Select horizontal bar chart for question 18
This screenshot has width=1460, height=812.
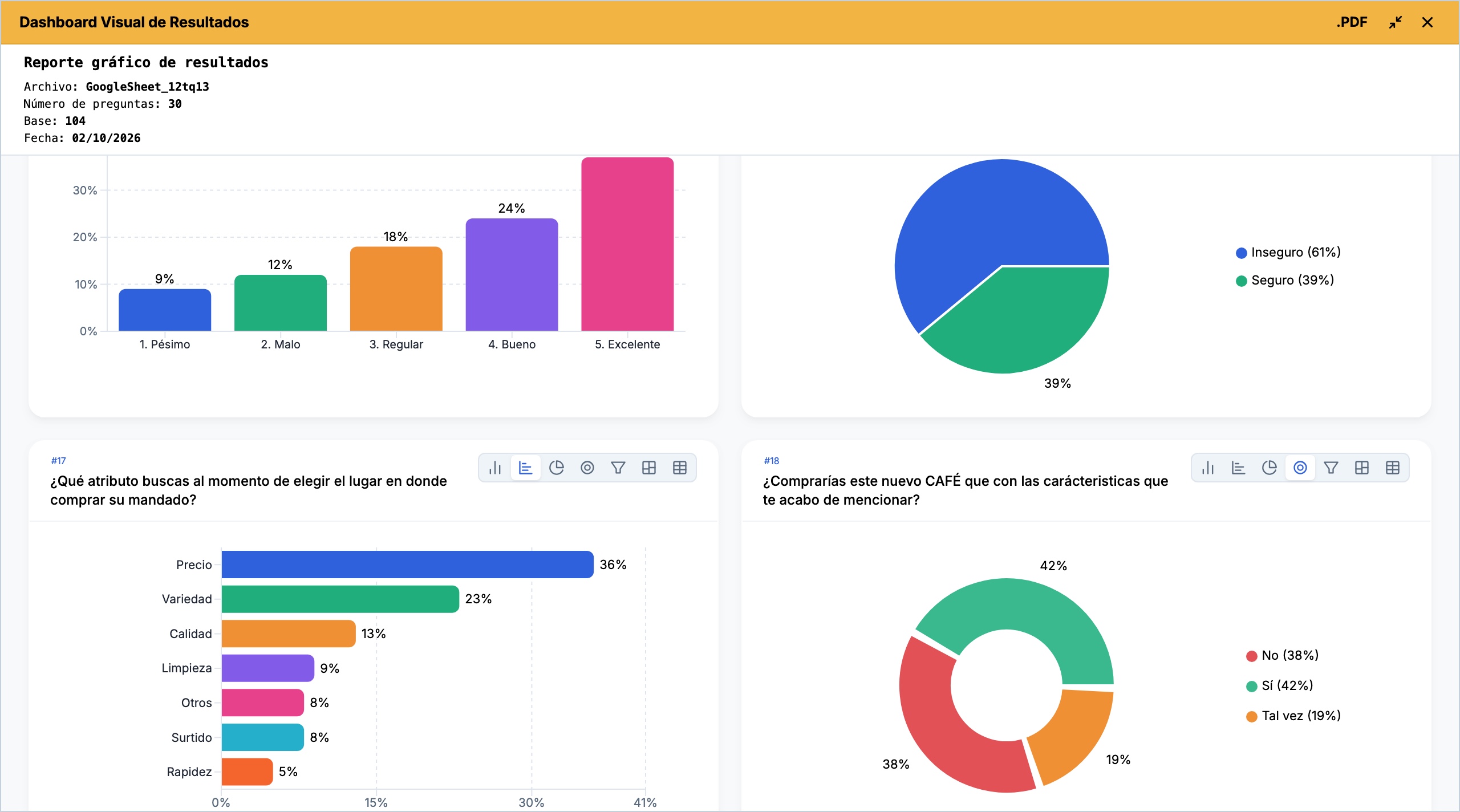[x=1239, y=468]
